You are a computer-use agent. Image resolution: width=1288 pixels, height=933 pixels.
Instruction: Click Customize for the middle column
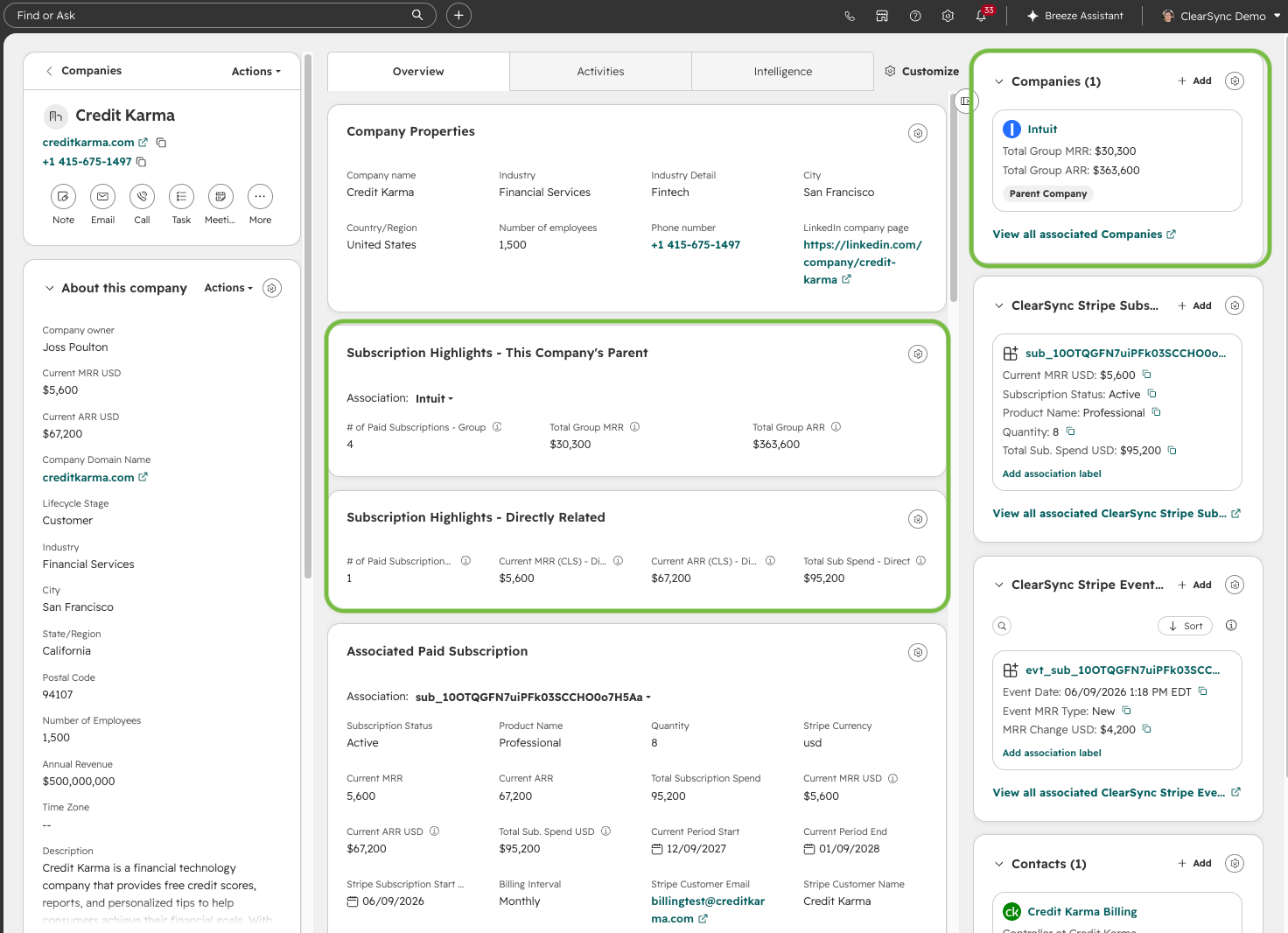(922, 72)
